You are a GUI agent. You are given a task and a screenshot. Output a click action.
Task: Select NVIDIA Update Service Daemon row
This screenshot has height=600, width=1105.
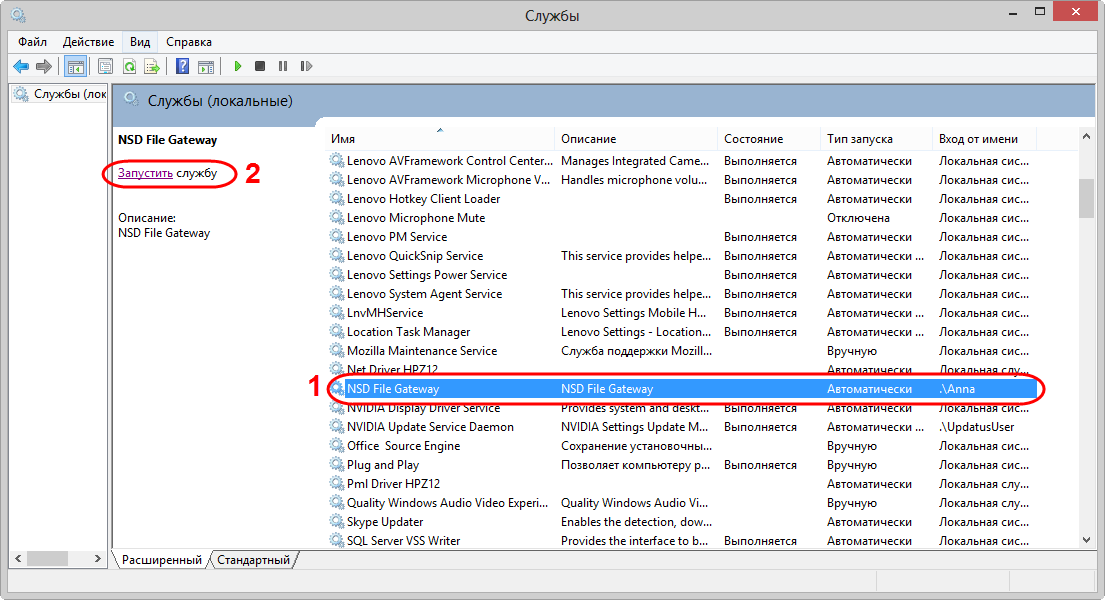point(683,427)
